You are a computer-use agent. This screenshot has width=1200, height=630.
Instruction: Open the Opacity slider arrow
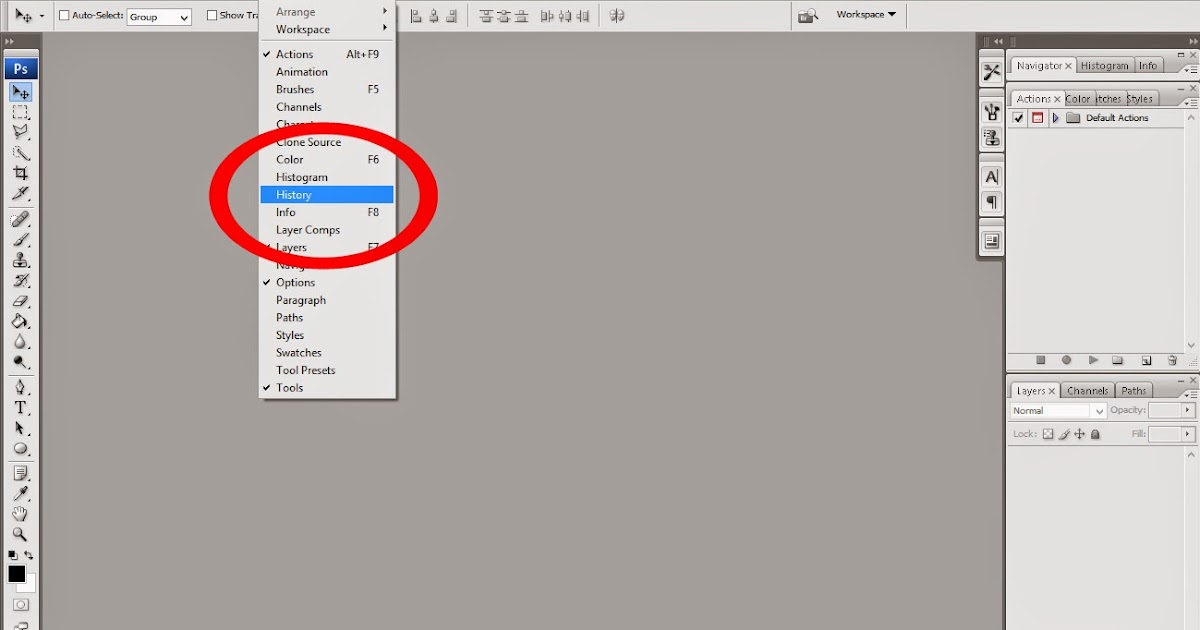1188,411
